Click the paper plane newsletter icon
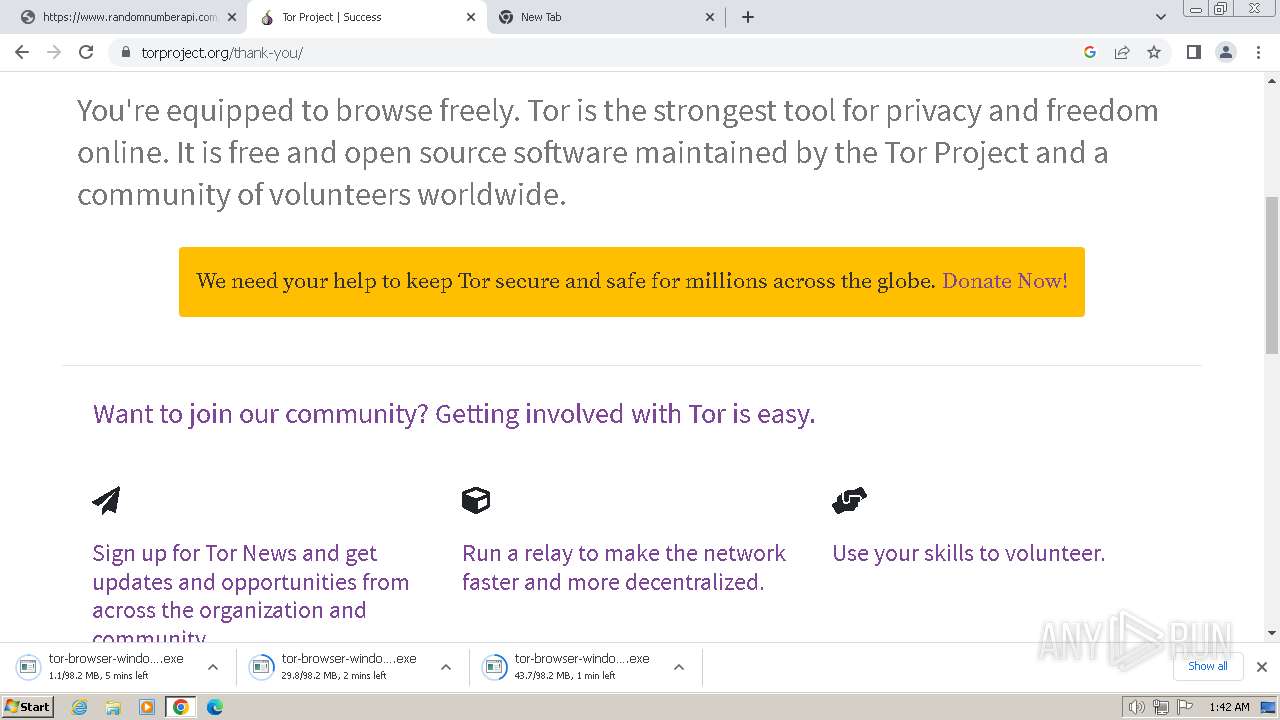 tap(106, 500)
